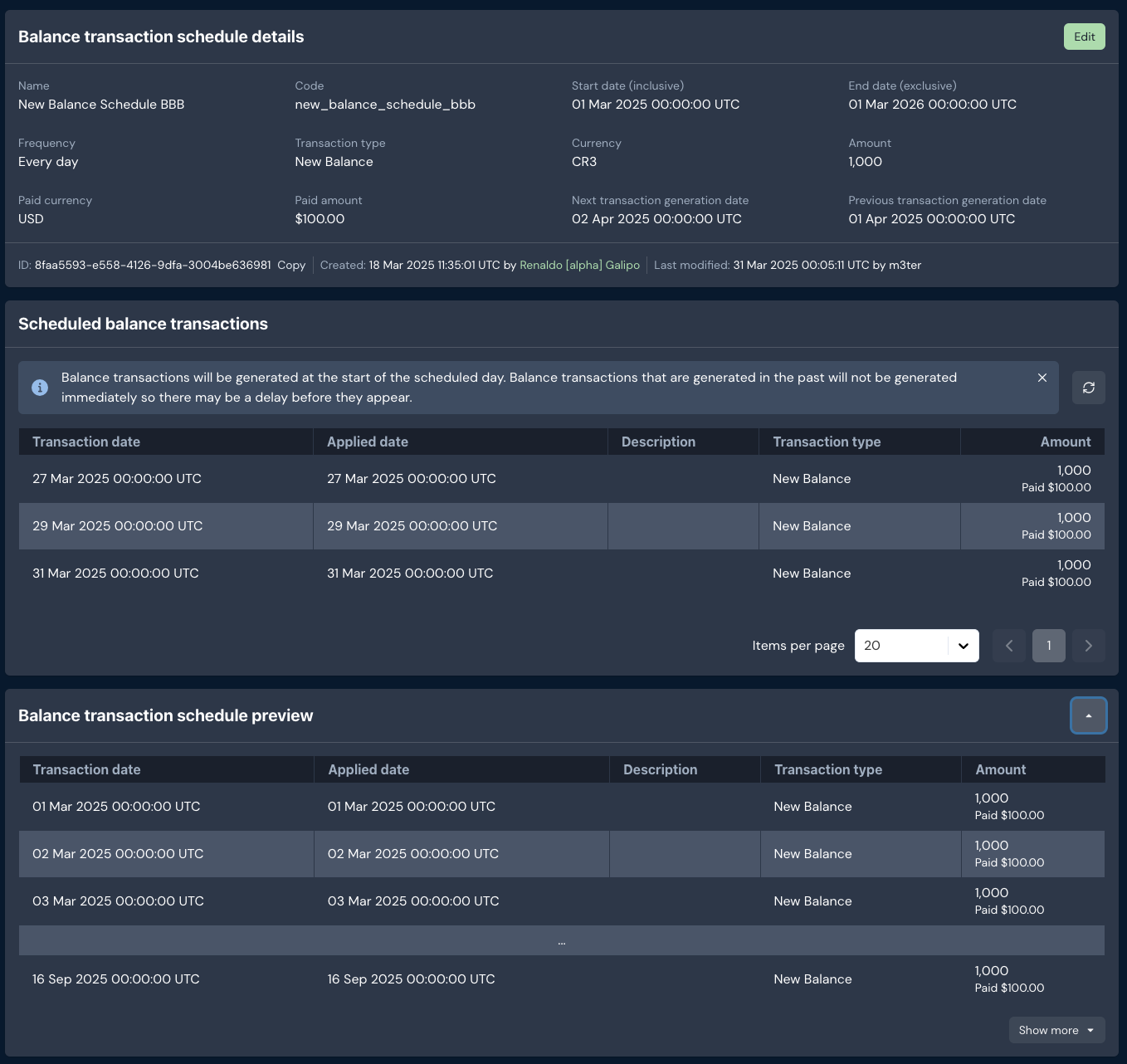Open the Items per page dropdown
Image resolution: width=1127 pixels, height=1064 pixels.
[x=917, y=646]
